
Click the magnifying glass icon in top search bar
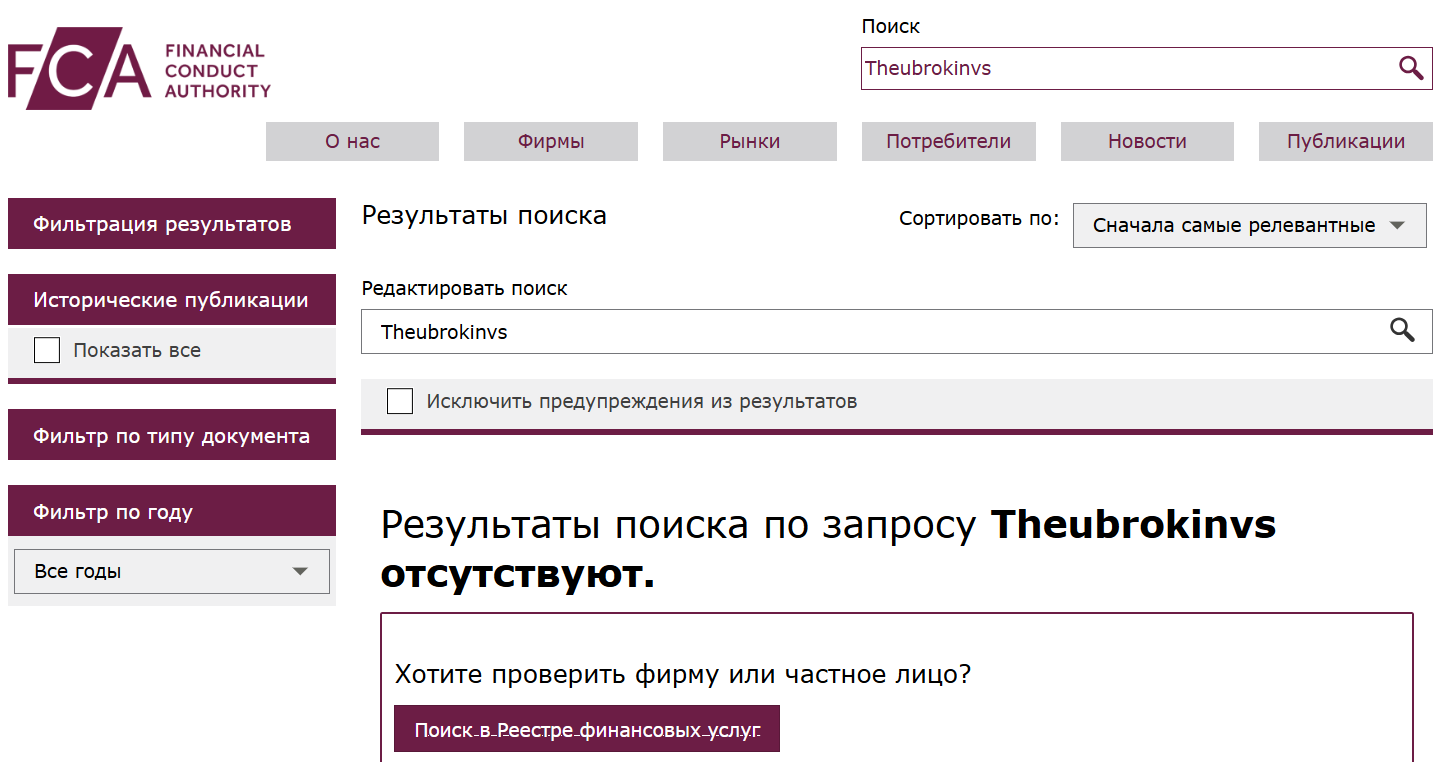click(x=1412, y=68)
